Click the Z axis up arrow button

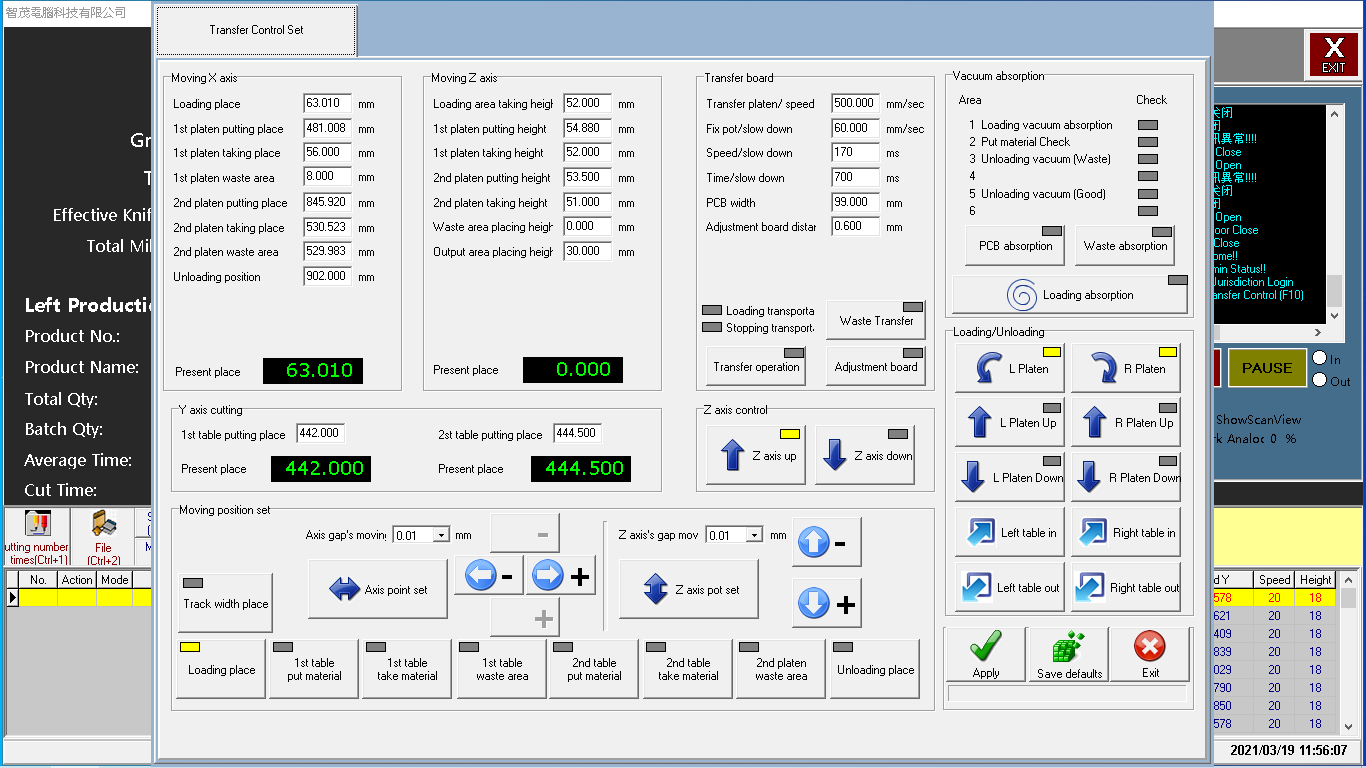point(756,455)
